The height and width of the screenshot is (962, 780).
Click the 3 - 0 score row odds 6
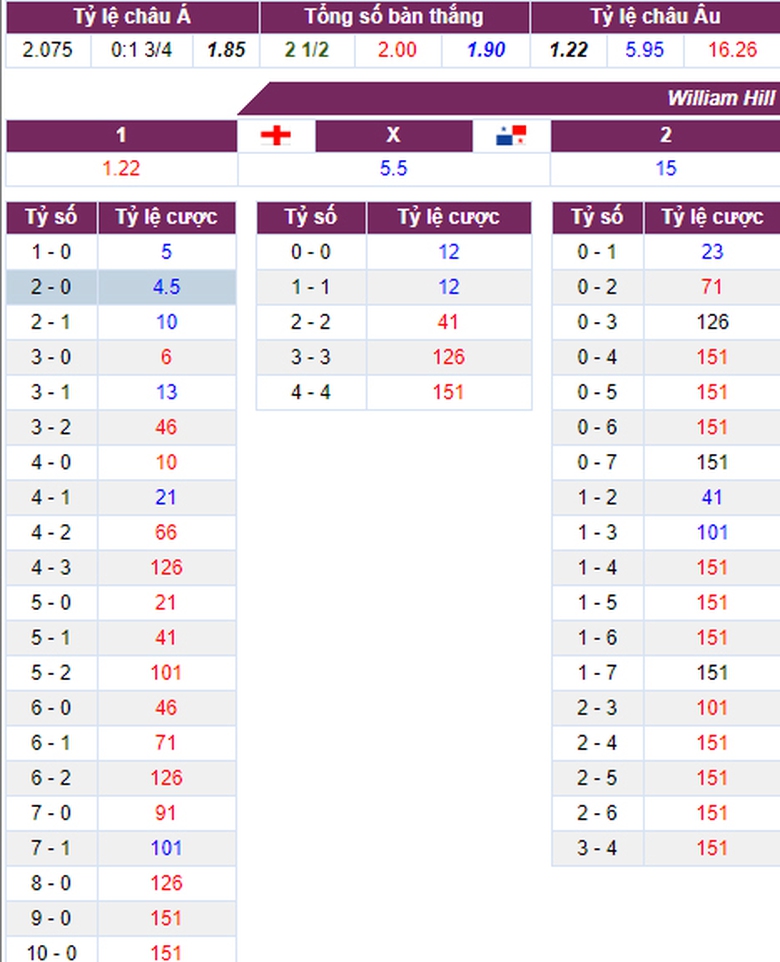166,357
